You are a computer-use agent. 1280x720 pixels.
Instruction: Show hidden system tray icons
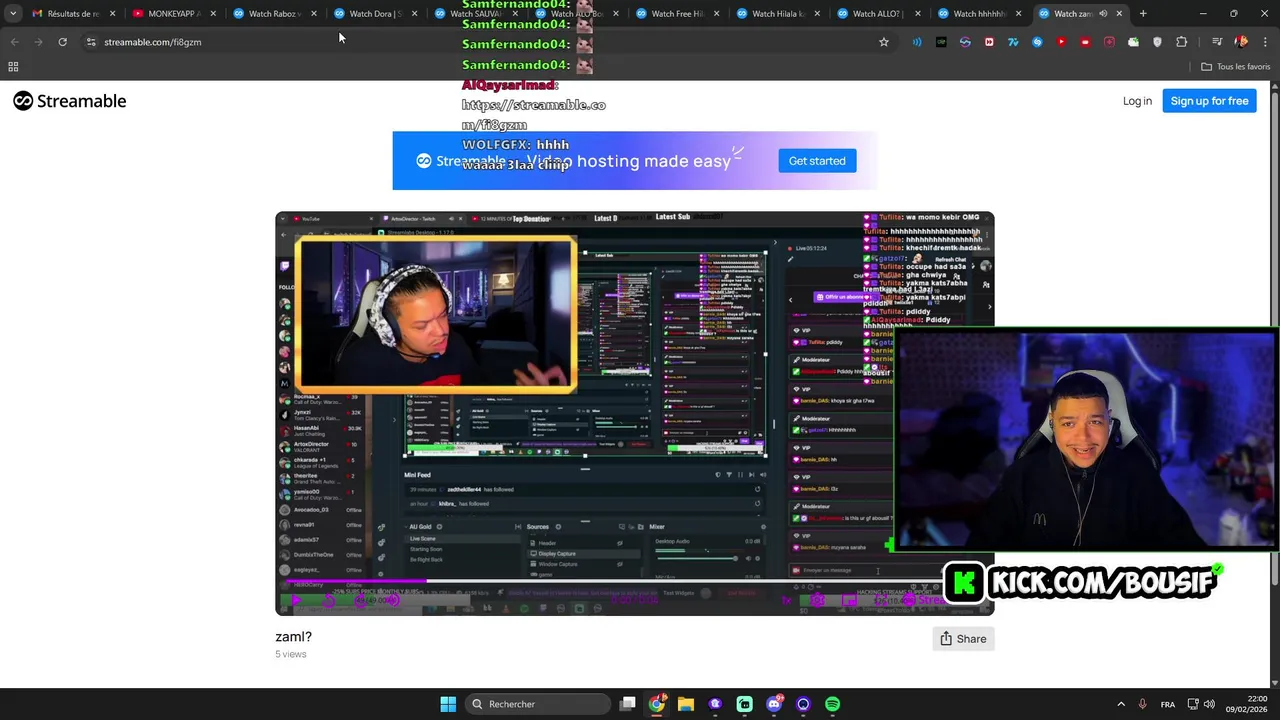tap(1121, 704)
